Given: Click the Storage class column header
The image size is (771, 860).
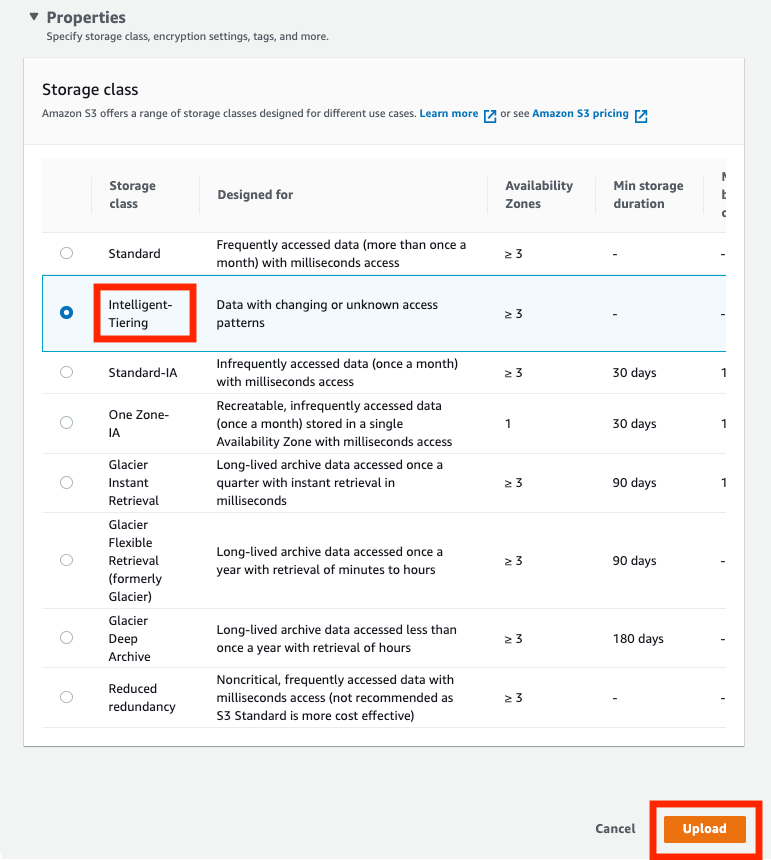Looking at the screenshot, I should [x=132, y=195].
